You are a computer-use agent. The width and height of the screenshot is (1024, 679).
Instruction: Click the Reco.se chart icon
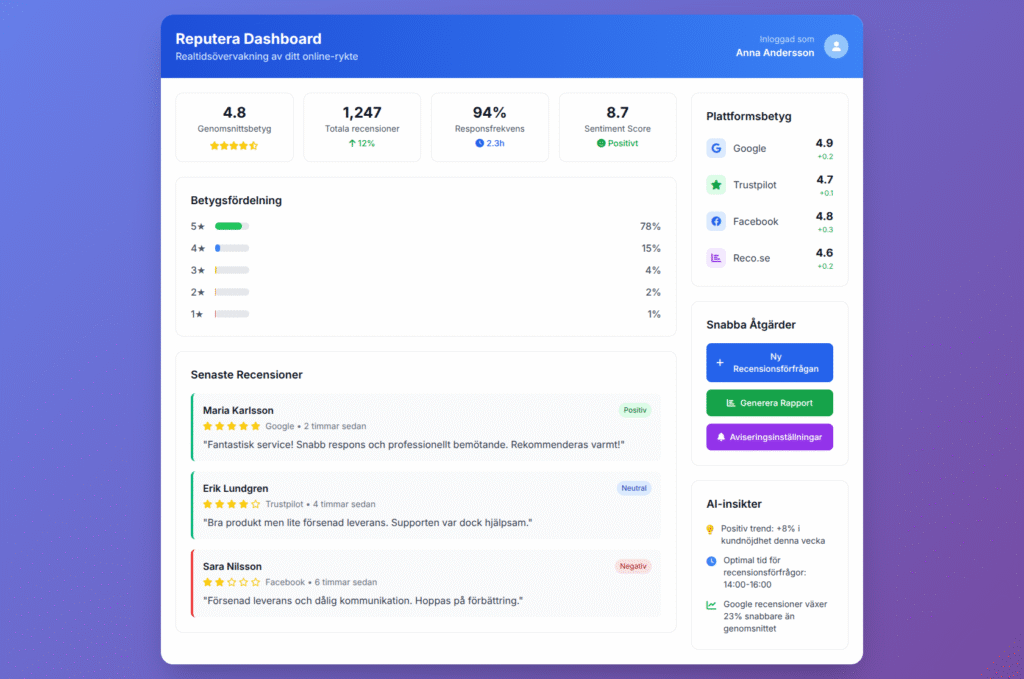(x=716, y=258)
